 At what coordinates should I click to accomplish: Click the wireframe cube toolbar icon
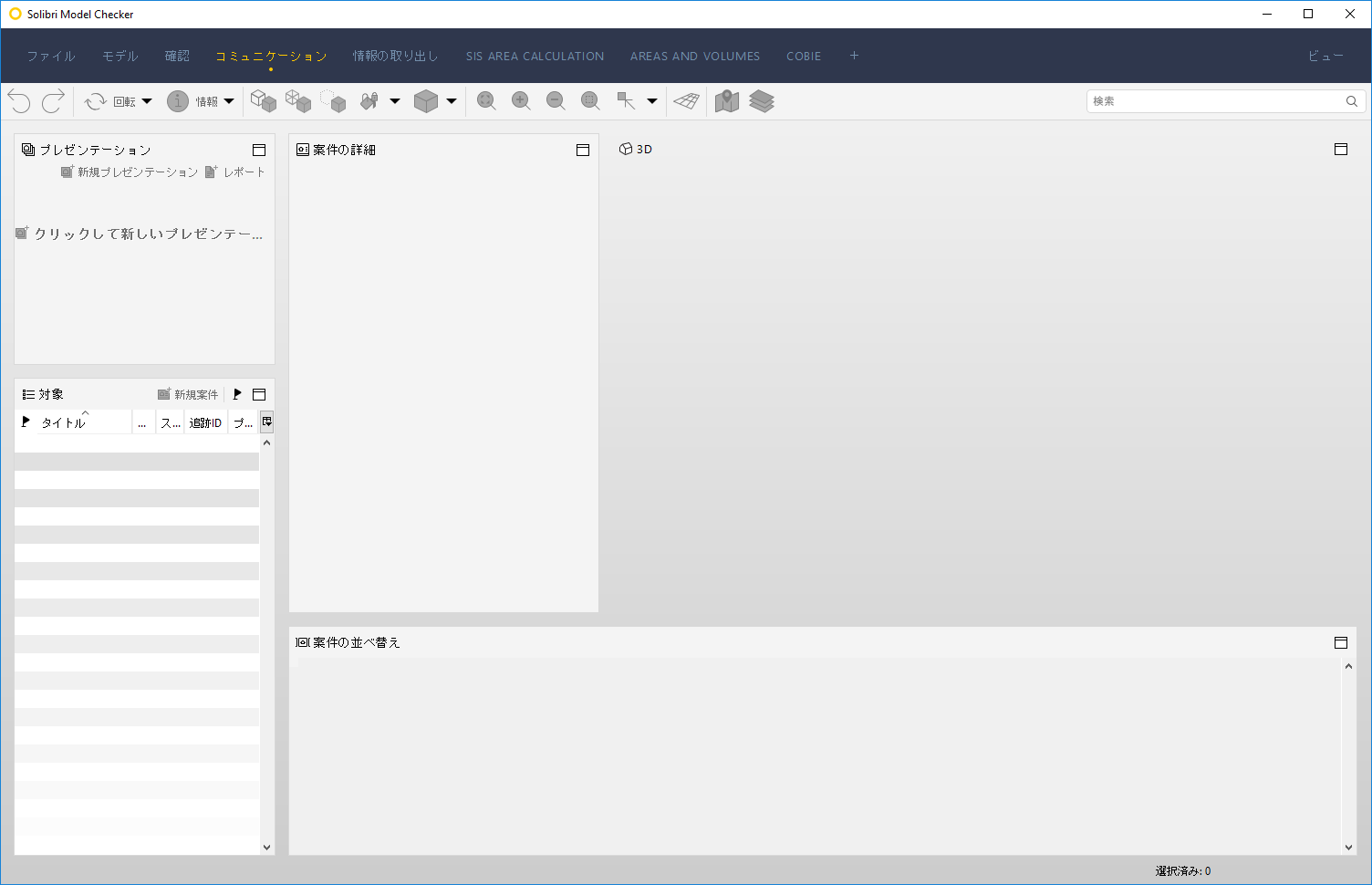(x=298, y=101)
